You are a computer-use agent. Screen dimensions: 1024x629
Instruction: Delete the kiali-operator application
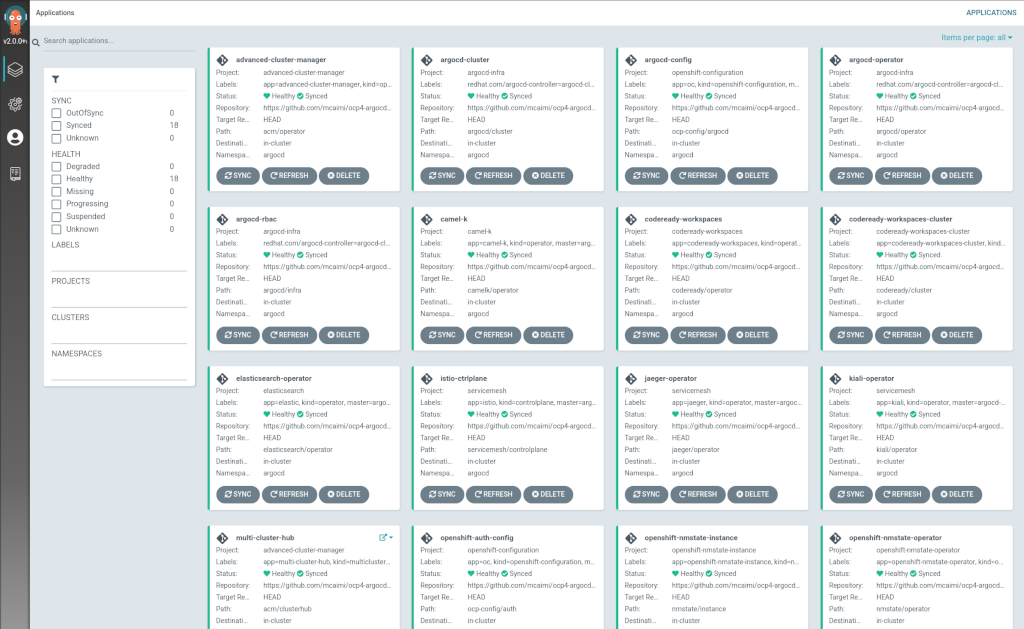coord(957,494)
